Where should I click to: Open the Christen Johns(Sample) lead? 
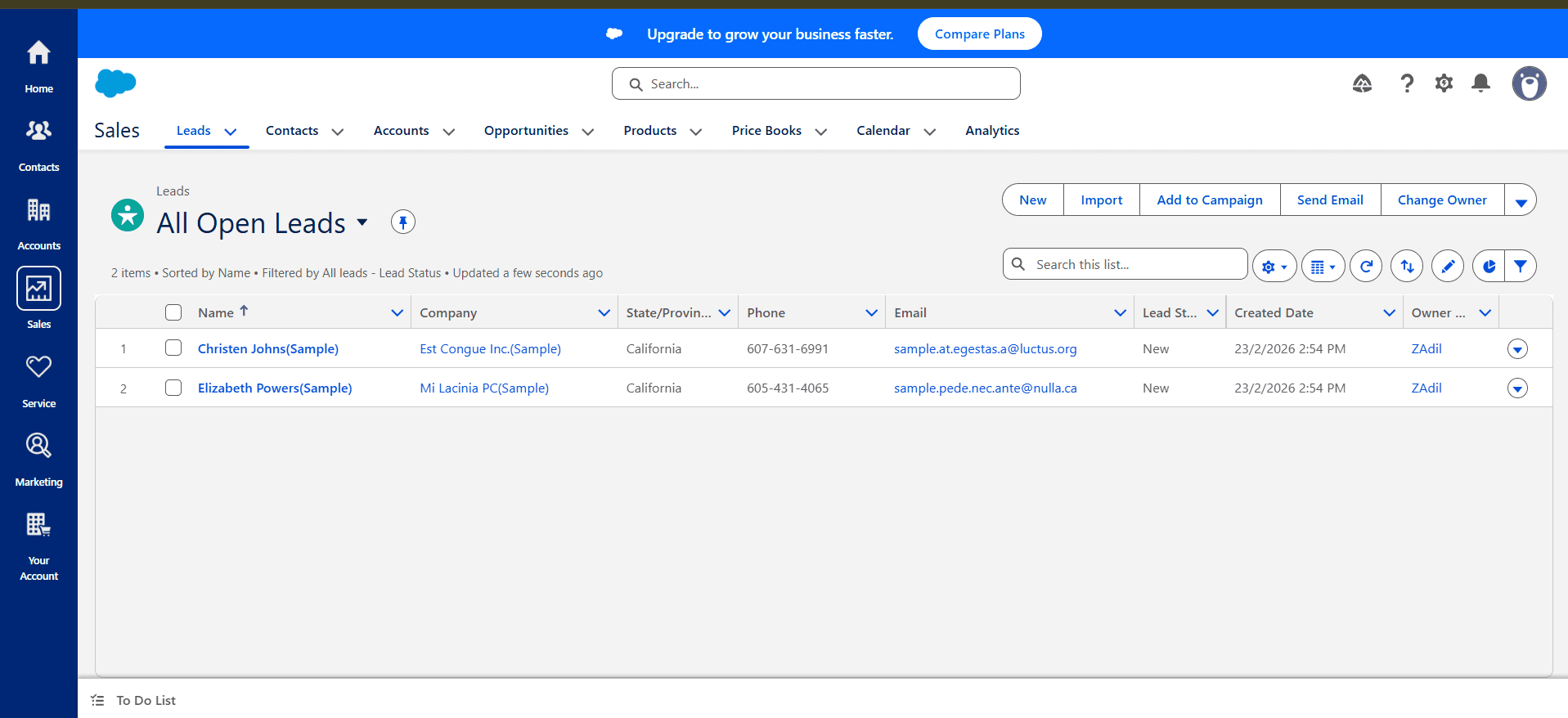point(268,348)
